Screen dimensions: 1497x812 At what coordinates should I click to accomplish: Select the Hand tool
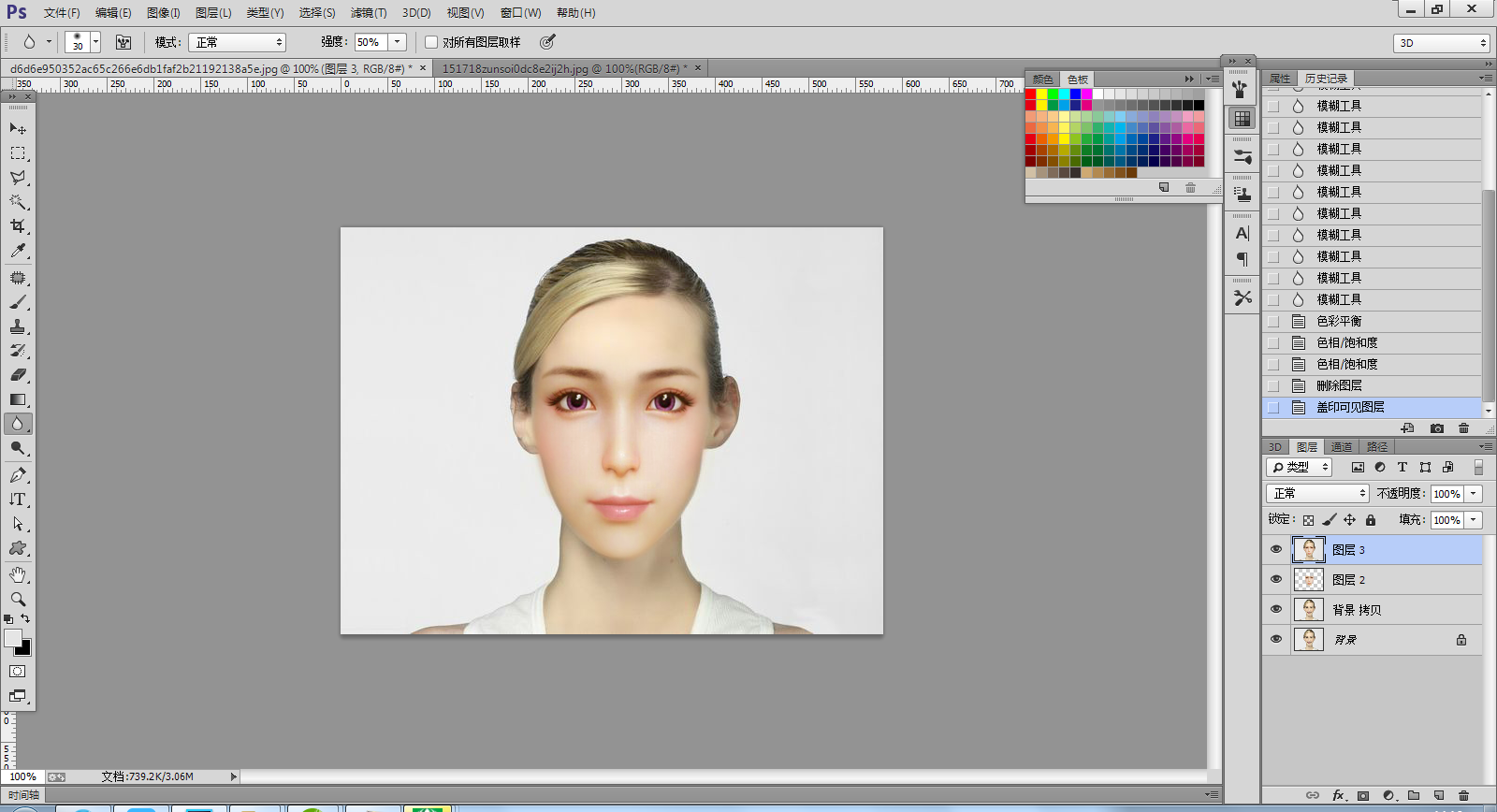(18, 573)
